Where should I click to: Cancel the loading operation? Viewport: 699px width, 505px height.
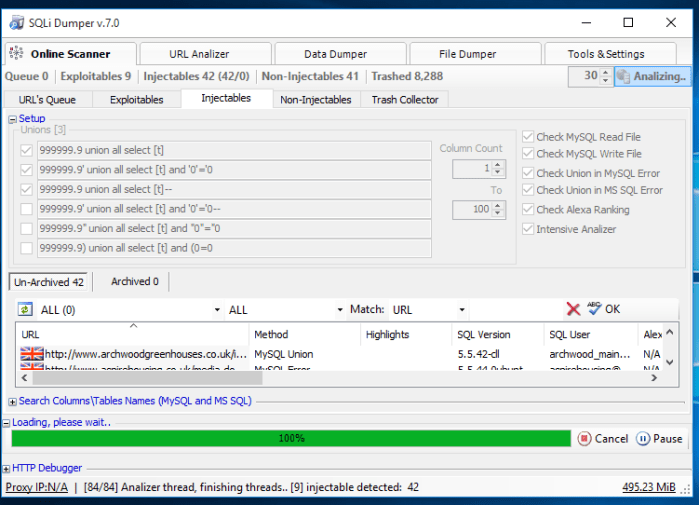pos(585,439)
